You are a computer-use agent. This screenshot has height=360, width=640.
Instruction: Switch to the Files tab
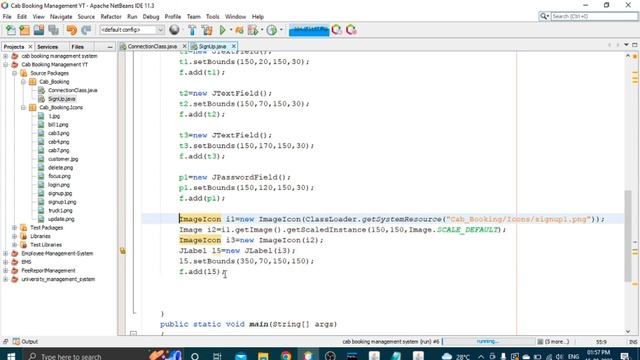[x=78, y=47]
